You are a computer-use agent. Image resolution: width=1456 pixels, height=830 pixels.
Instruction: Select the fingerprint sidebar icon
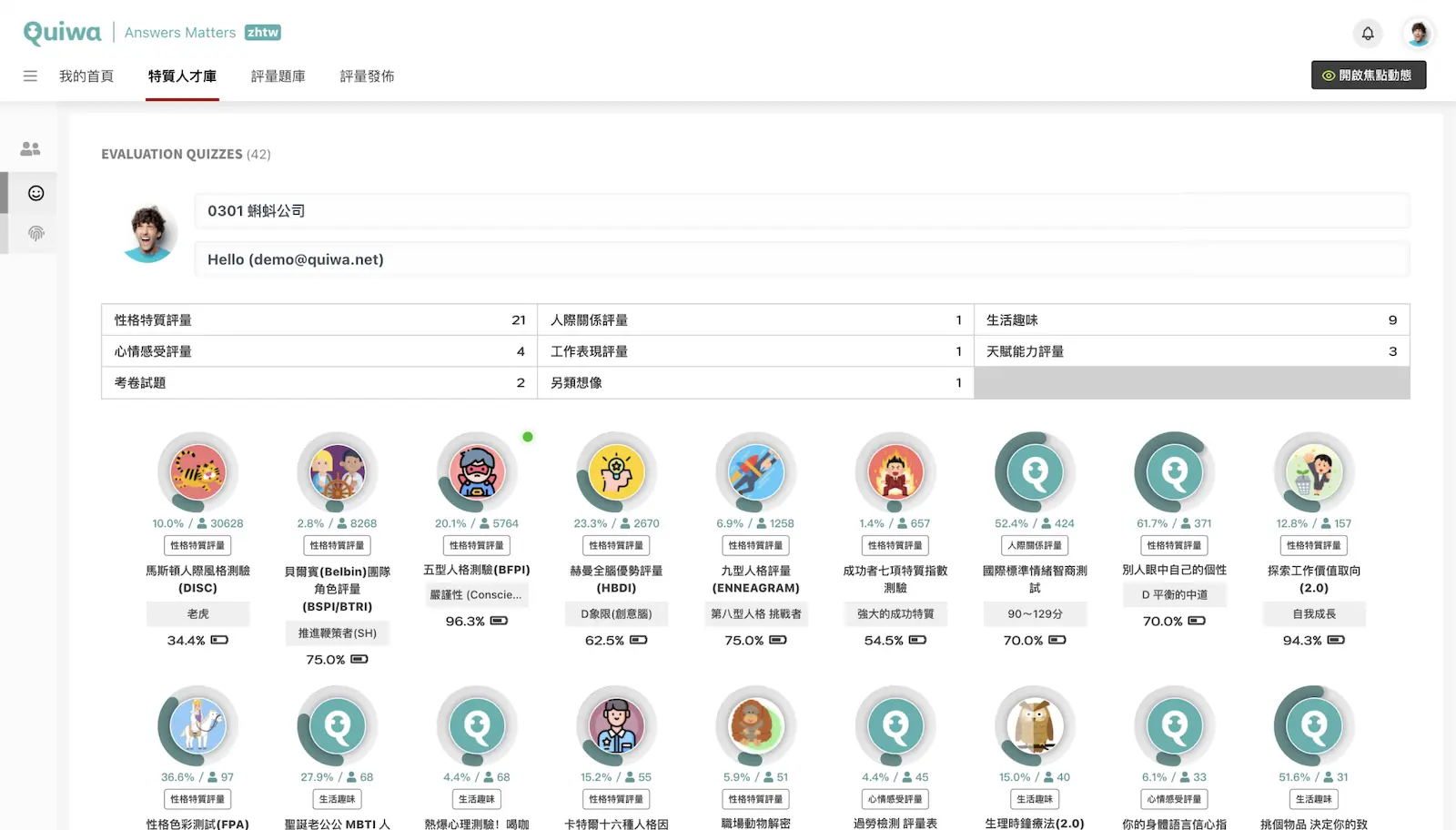tap(35, 233)
